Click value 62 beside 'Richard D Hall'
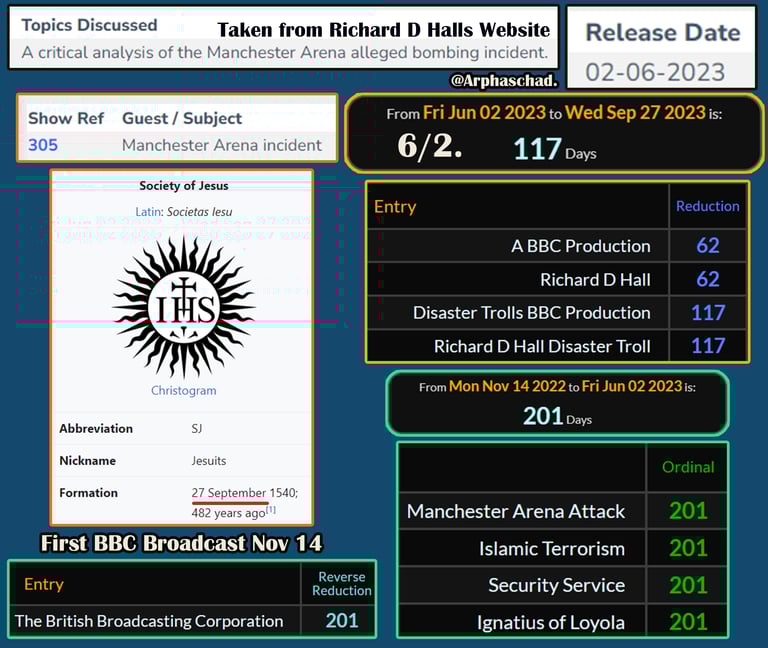Image resolution: width=768 pixels, height=648 pixels. point(708,280)
